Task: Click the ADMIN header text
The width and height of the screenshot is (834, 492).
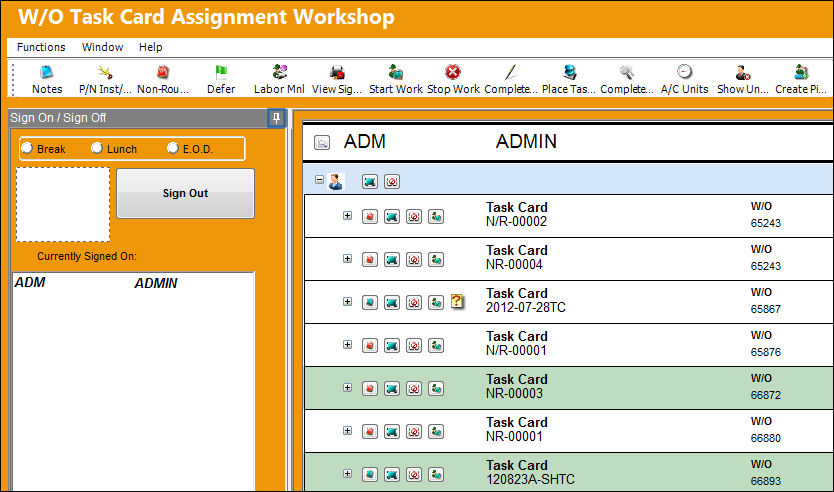Action: 526,141
